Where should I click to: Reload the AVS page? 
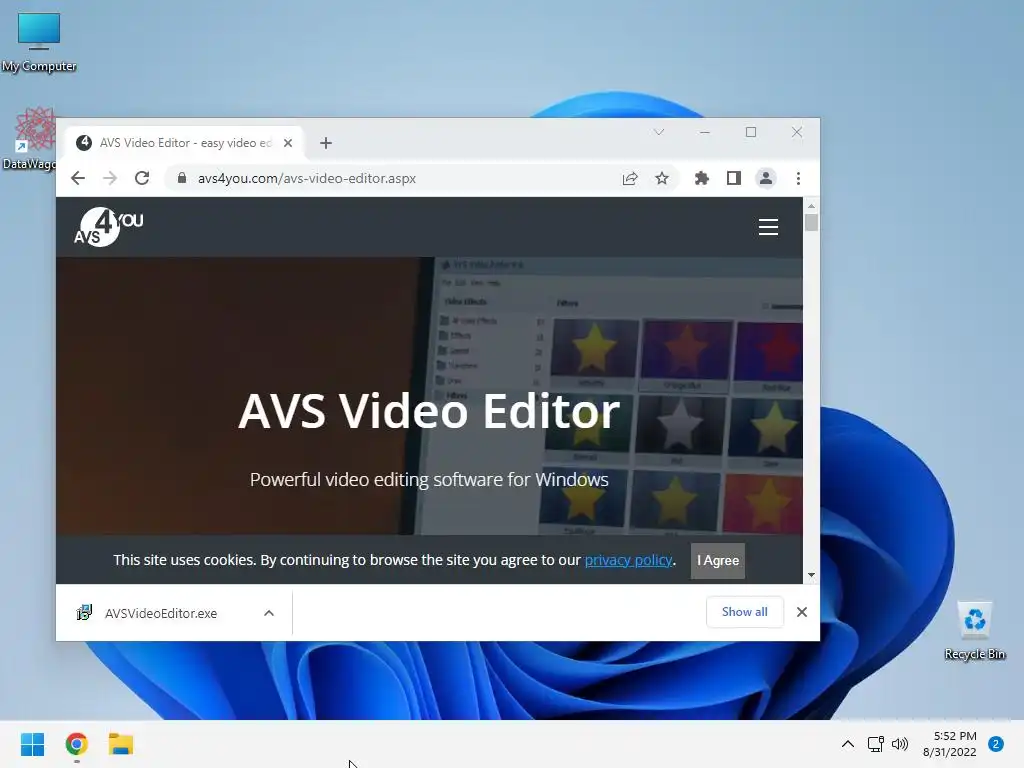142,178
